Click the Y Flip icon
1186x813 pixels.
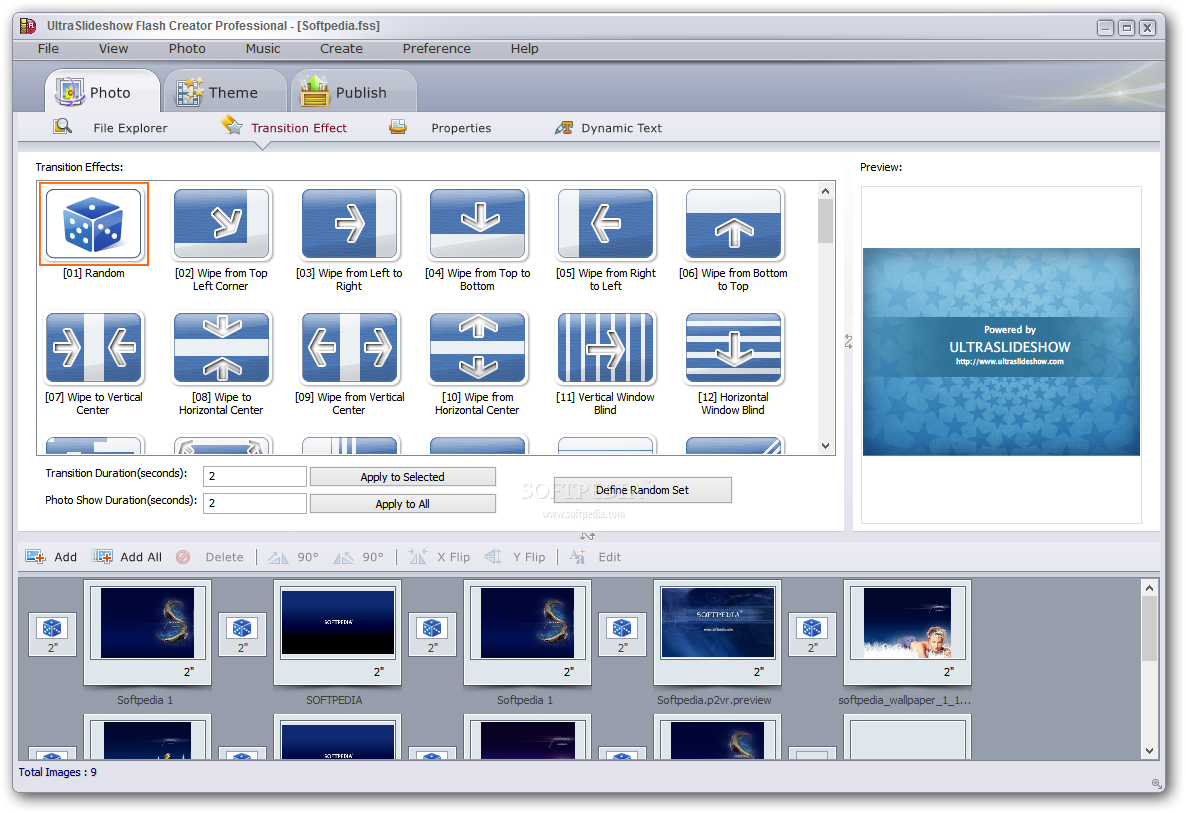click(x=493, y=557)
